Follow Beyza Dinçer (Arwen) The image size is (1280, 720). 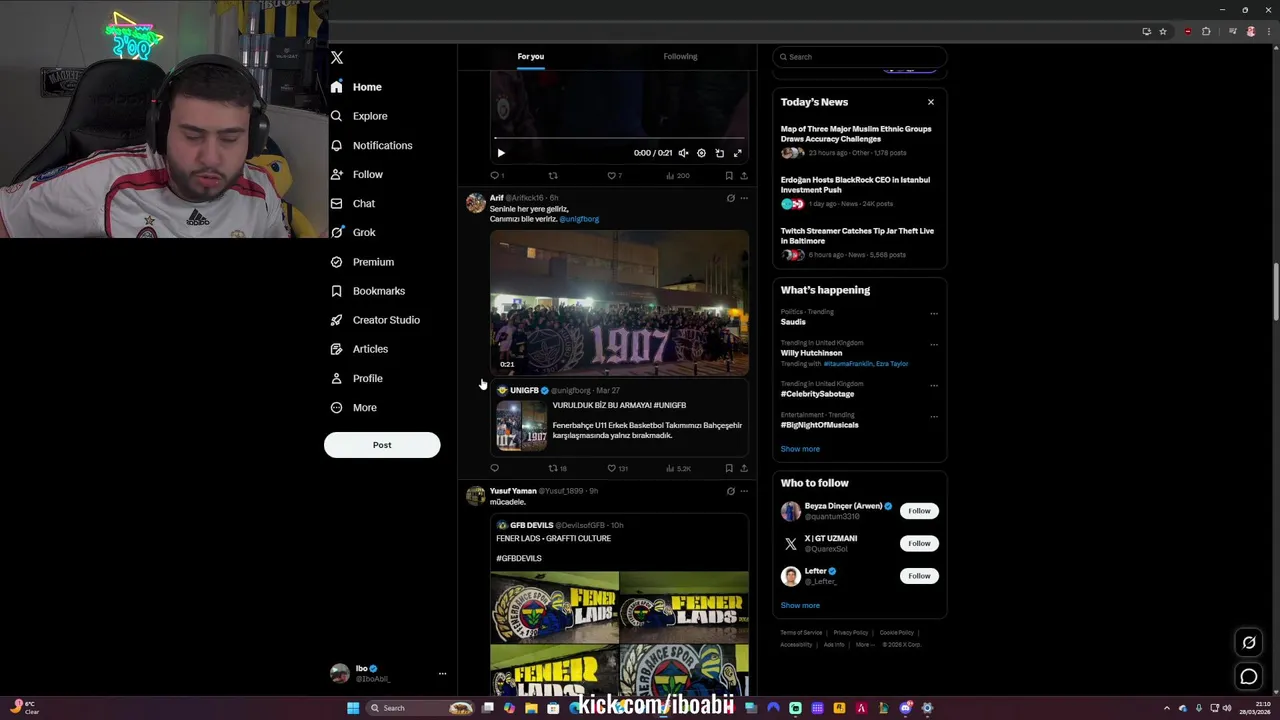(x=919, y=511)
